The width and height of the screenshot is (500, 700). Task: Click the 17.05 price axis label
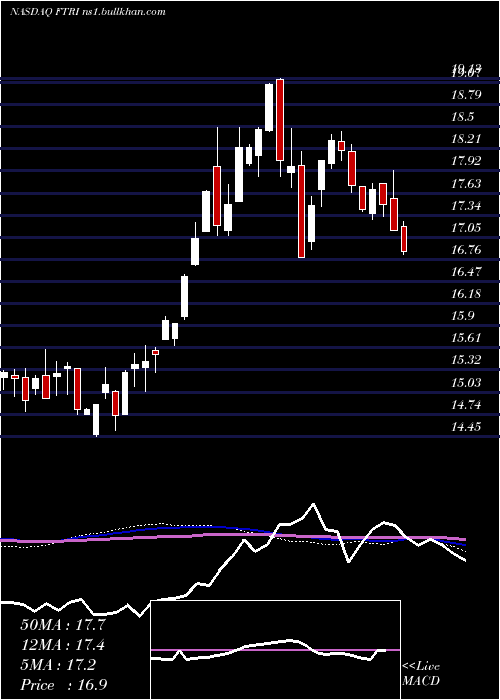(467, 228)
